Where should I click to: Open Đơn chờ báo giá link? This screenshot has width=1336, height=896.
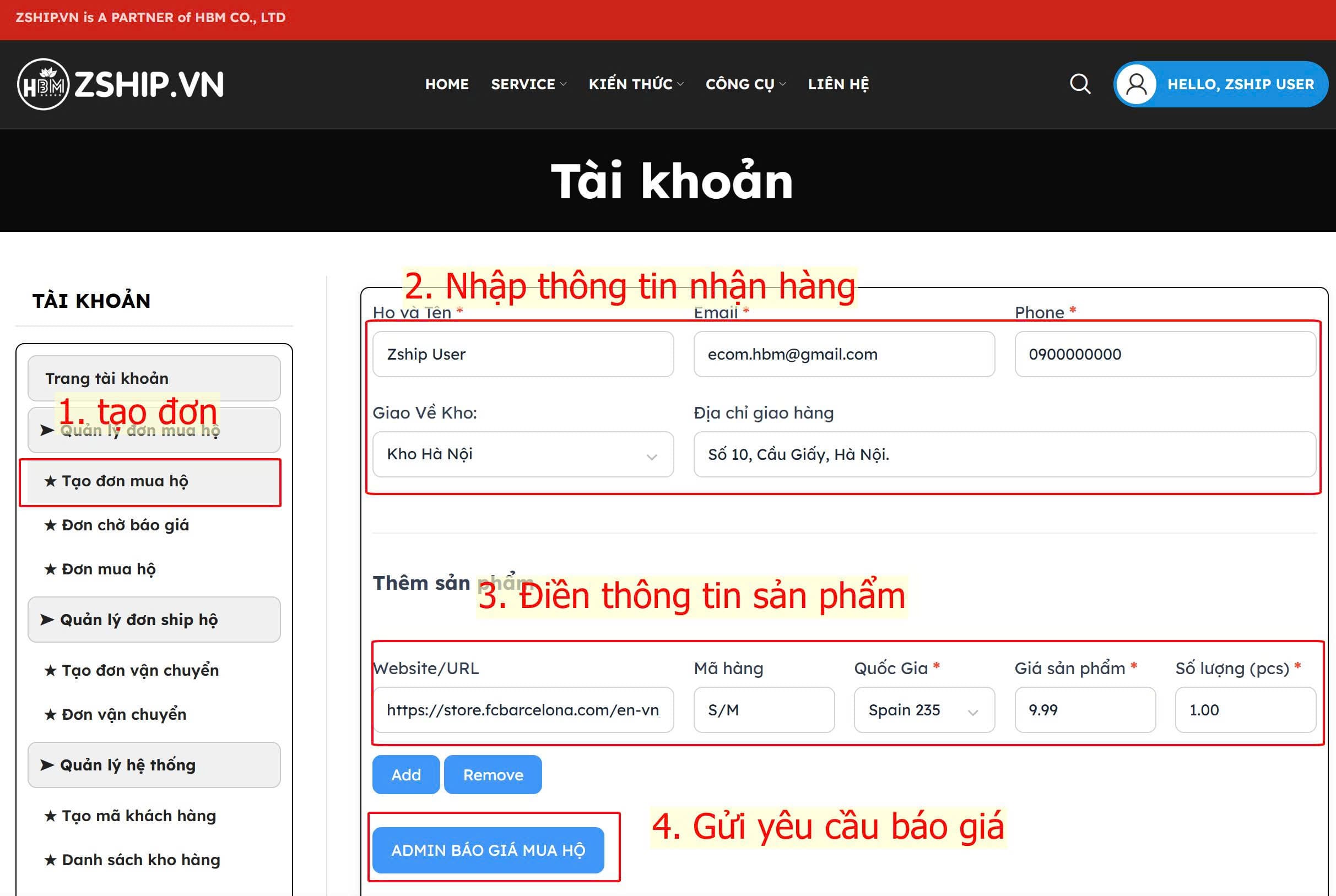pos(125,525)
